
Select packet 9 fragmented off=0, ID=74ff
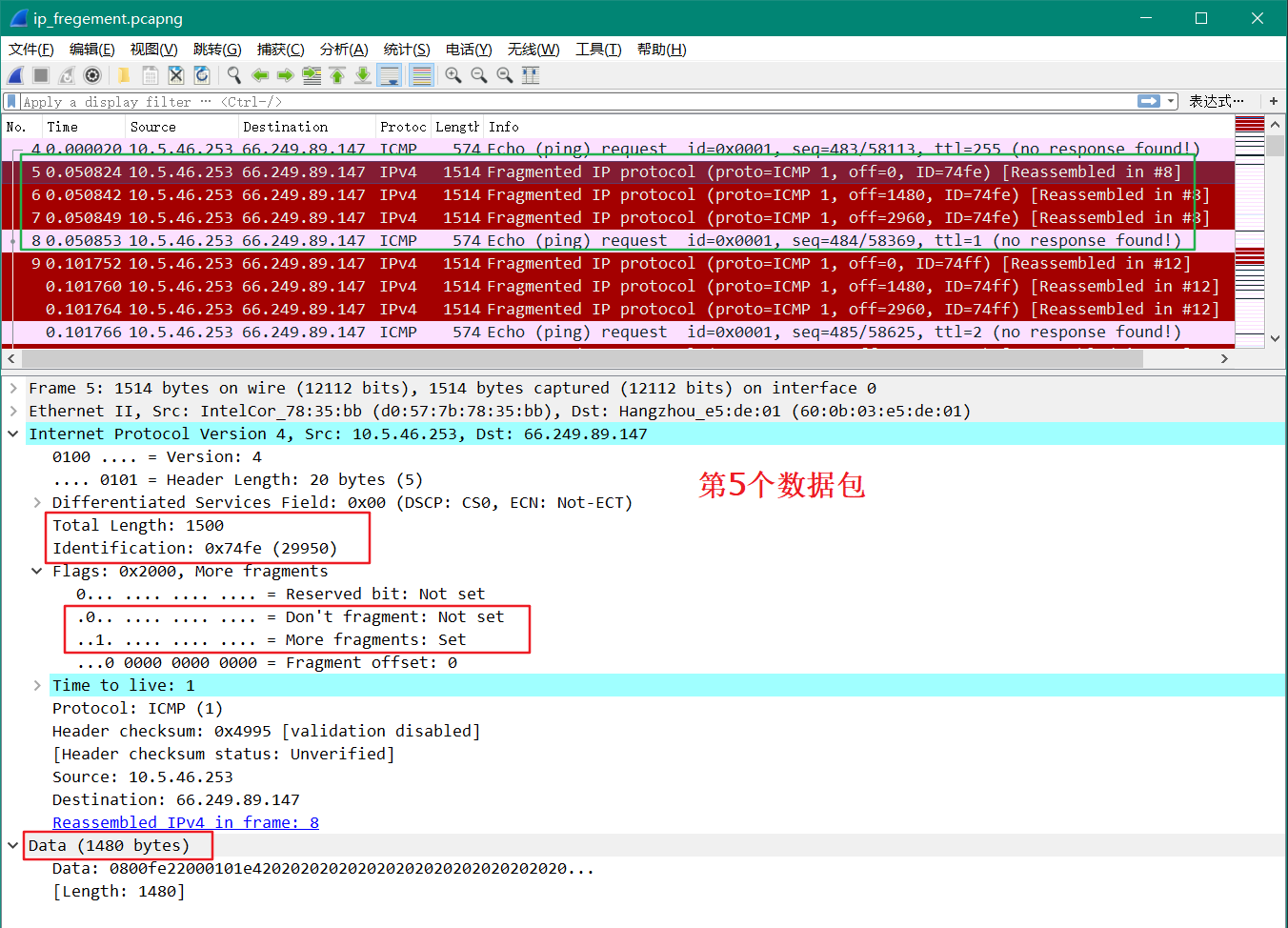pos(618,264)
